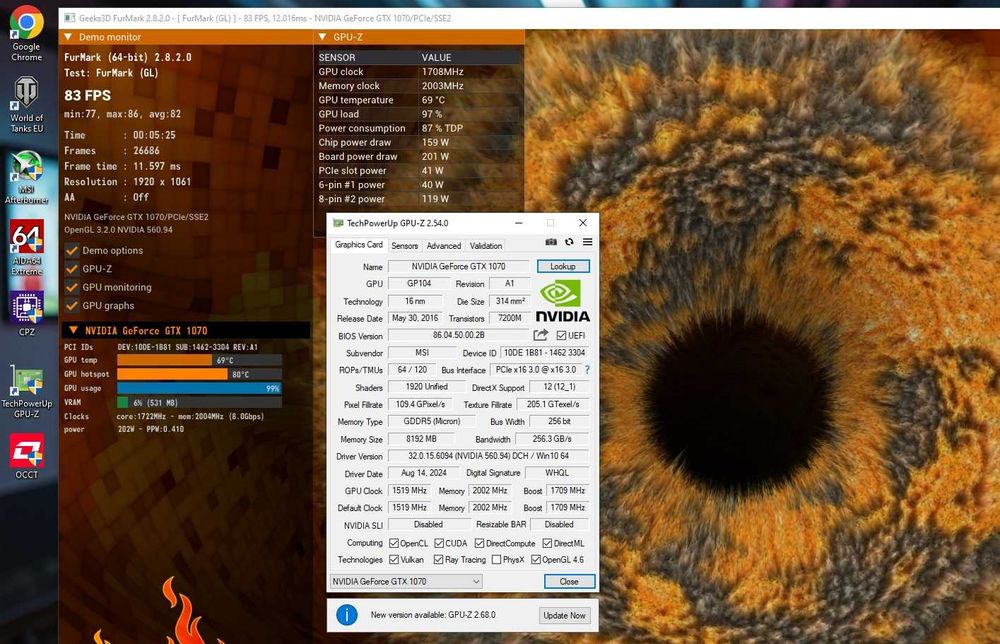The width and height of the screenshot is (1000, 644).
Task: Toggle CUDA checkbox
Action: (439, 543)
